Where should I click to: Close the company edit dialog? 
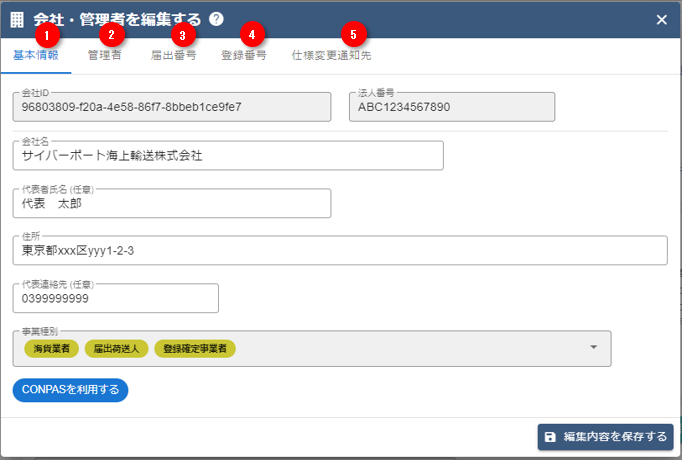coord(661,19)
